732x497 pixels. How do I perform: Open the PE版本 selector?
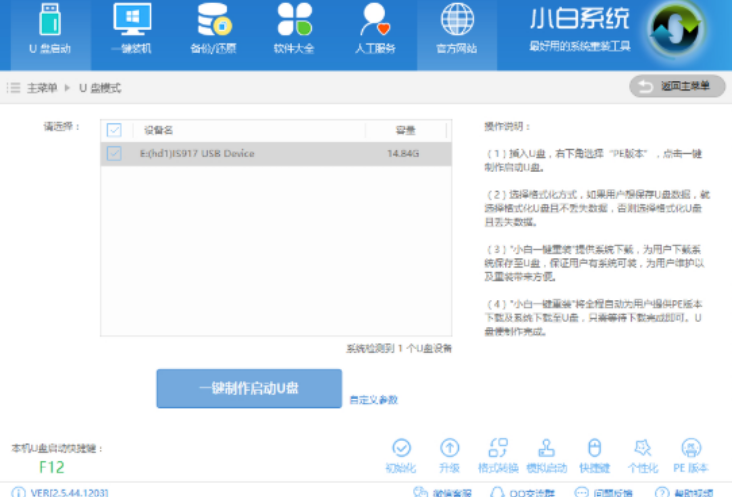pos(691,454)
